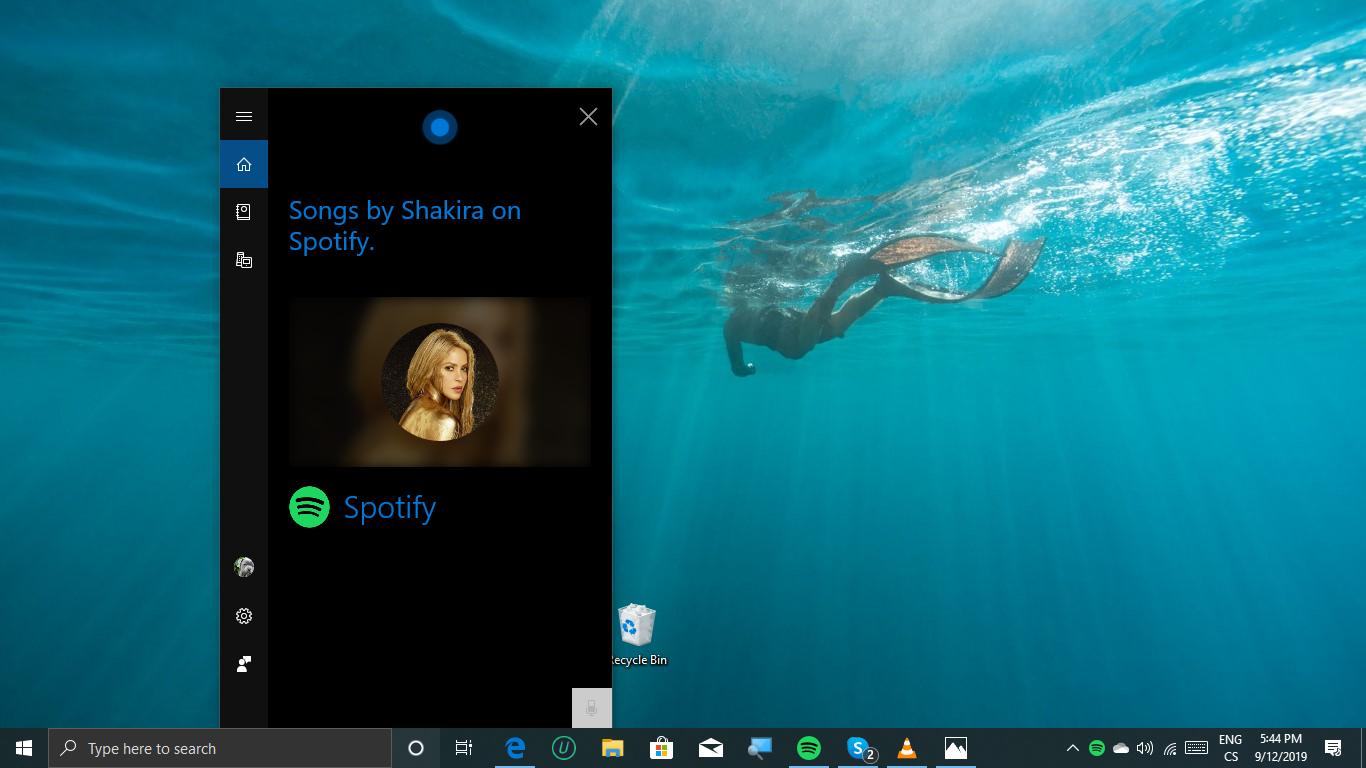Open the Windows Start menu
Viewport: 1366px width, 768px height.
click(24, 748)
